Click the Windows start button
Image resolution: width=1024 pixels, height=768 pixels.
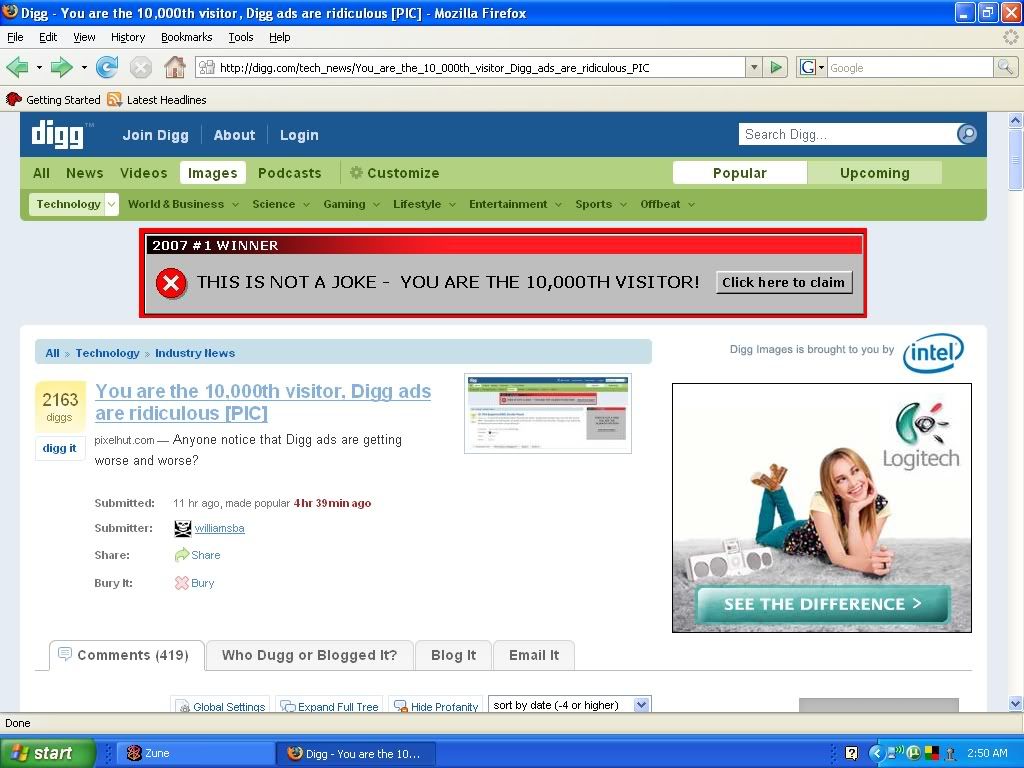point(47,753)
